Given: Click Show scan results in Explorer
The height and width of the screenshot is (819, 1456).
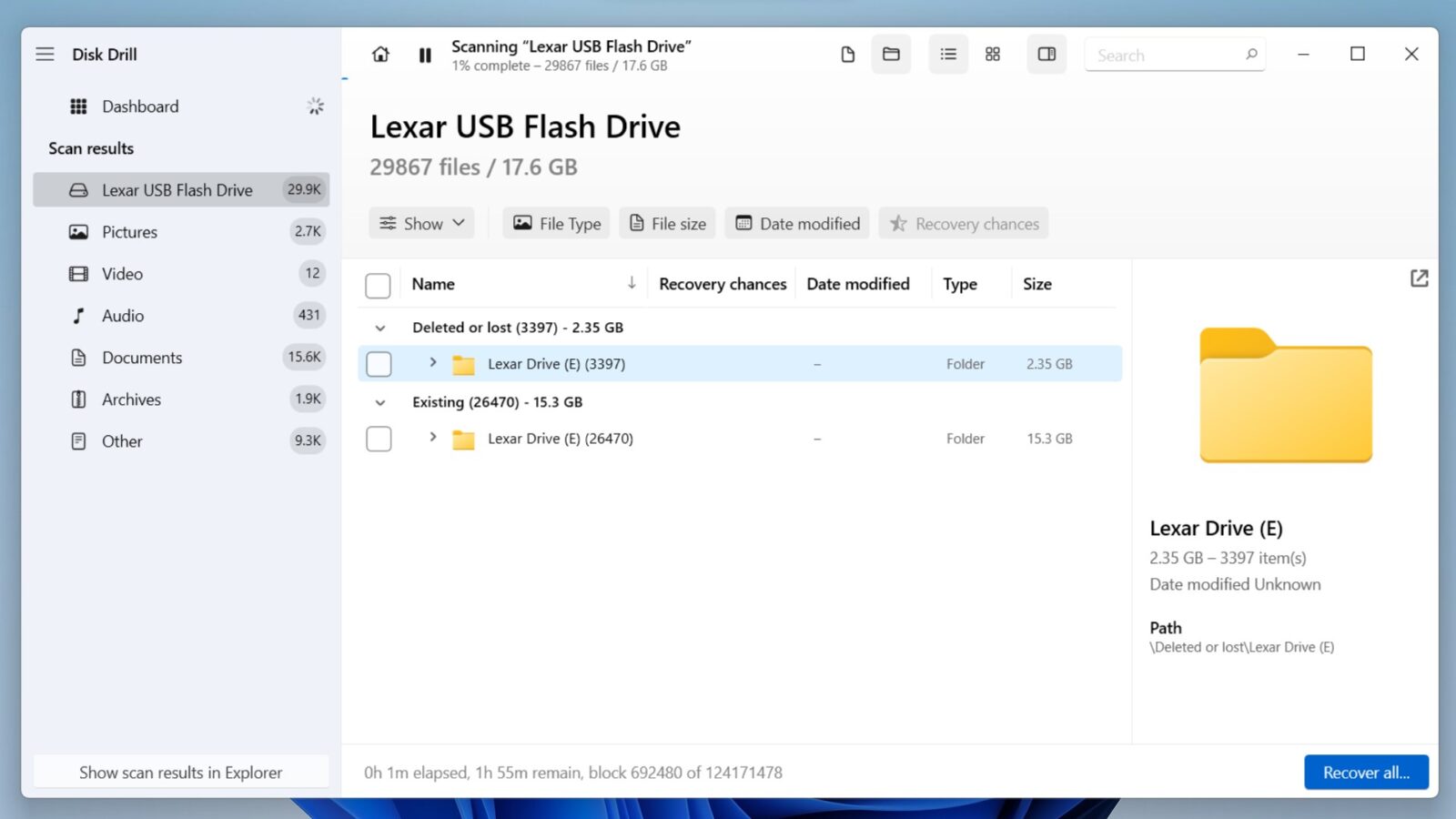Looking at the screenshot, I should coord(180,772).
